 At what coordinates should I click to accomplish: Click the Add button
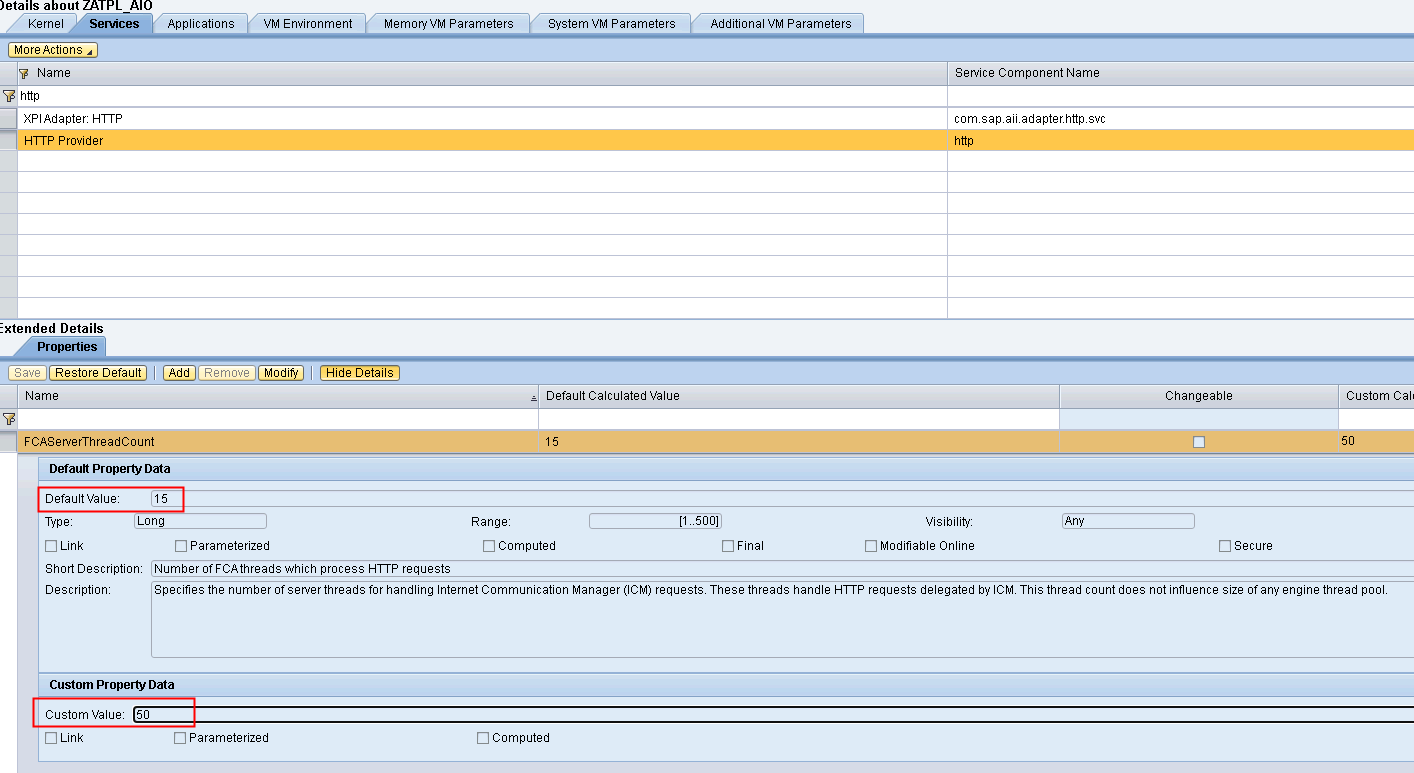179,373
